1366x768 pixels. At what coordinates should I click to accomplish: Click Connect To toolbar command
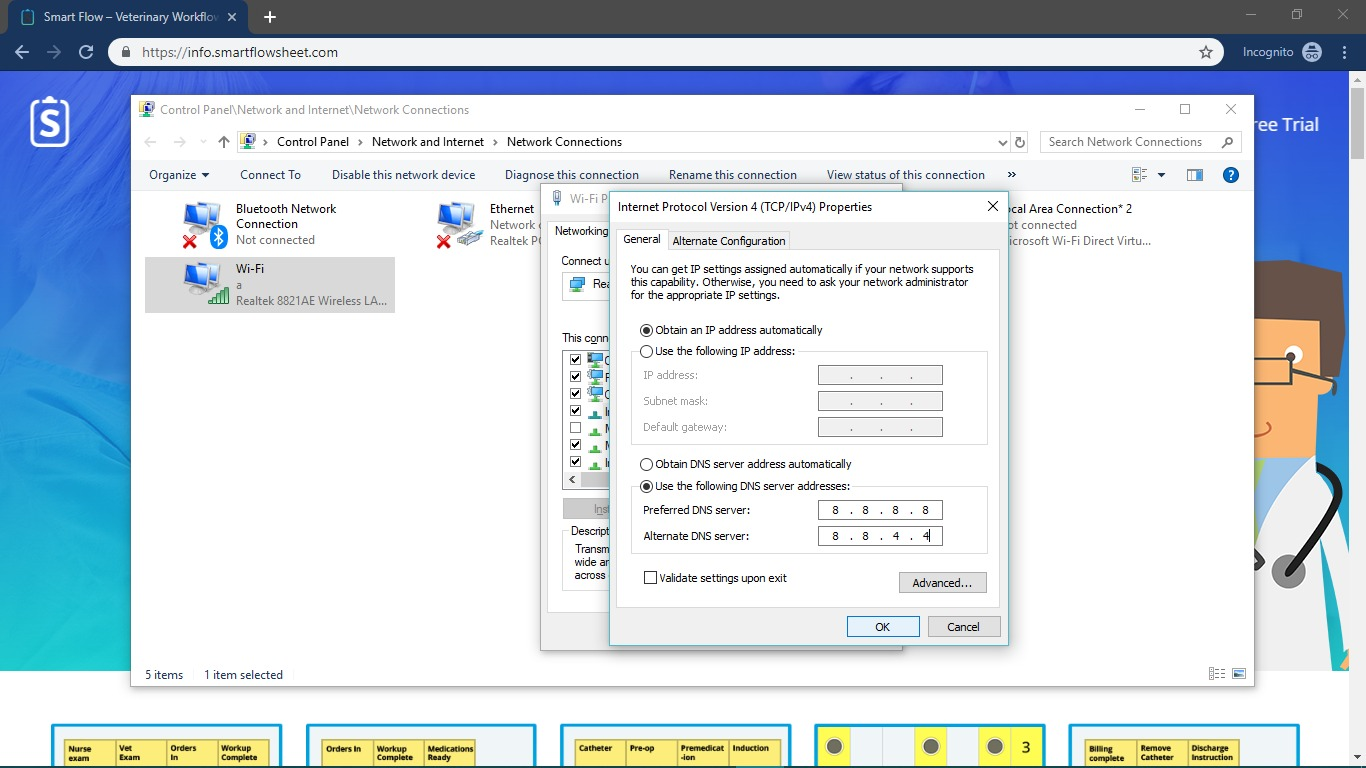click(270, 175)
